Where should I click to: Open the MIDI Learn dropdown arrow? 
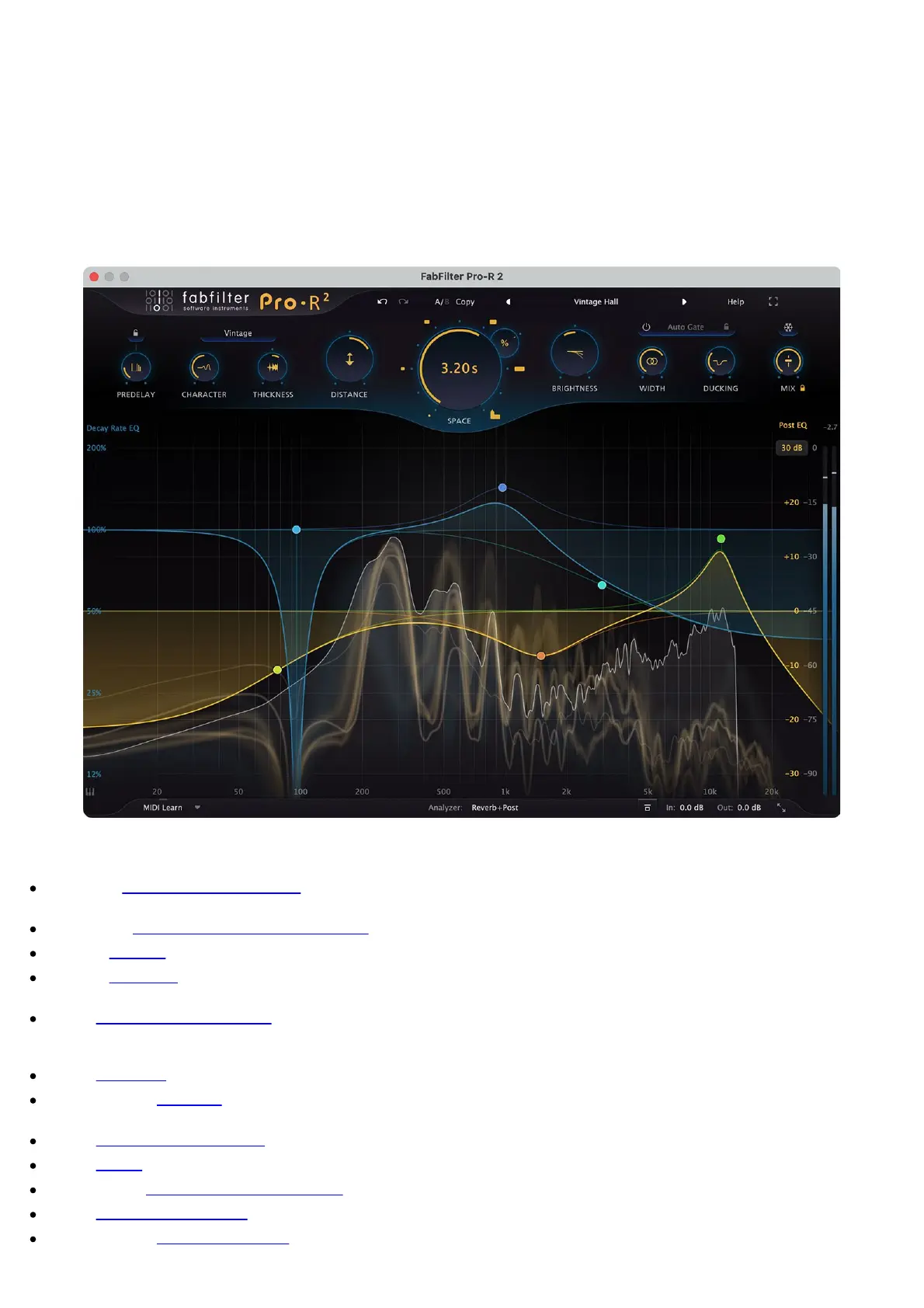coord(197,808)
